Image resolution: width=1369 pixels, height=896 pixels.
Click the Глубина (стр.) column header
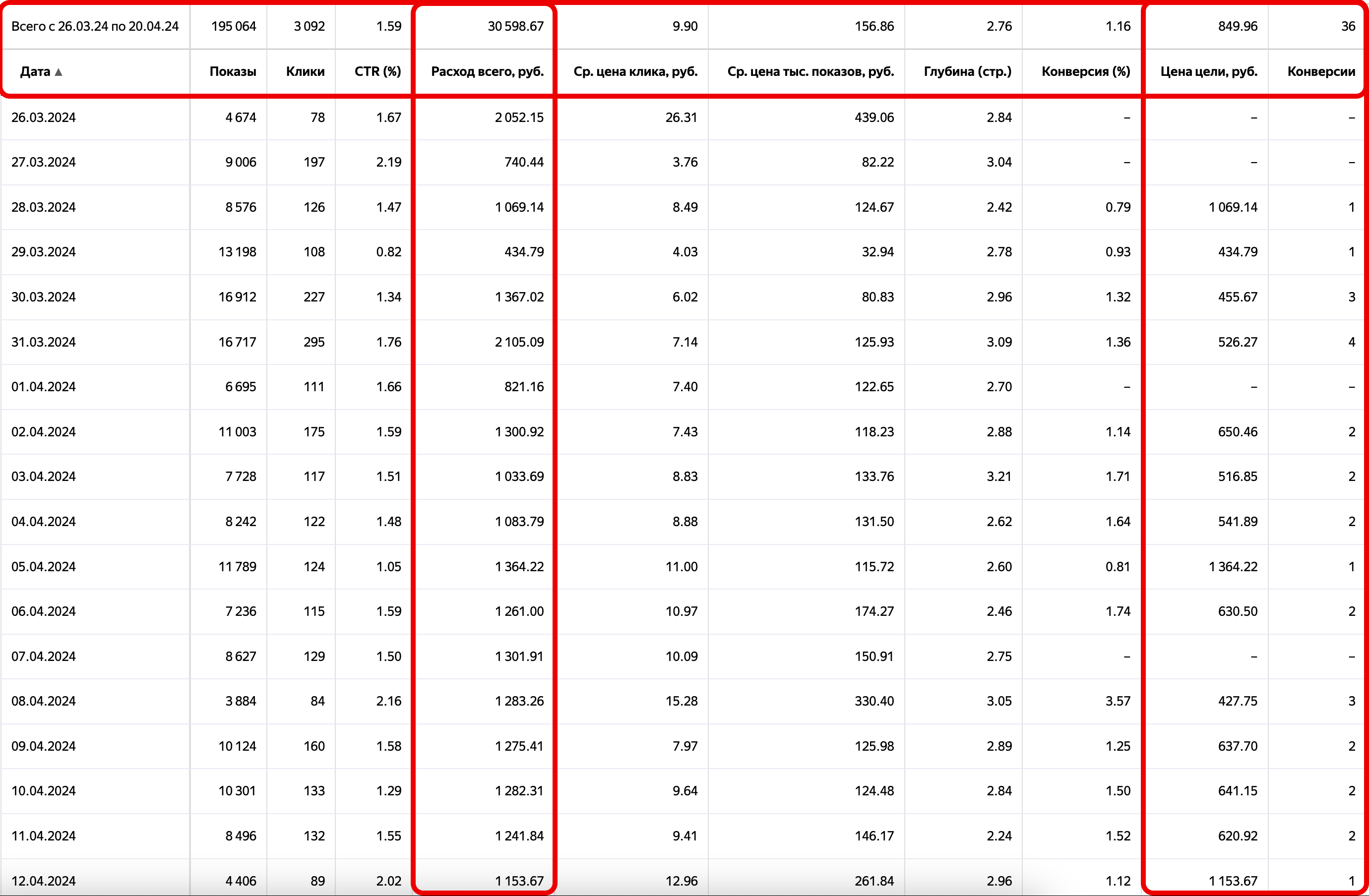coord(967,71)
